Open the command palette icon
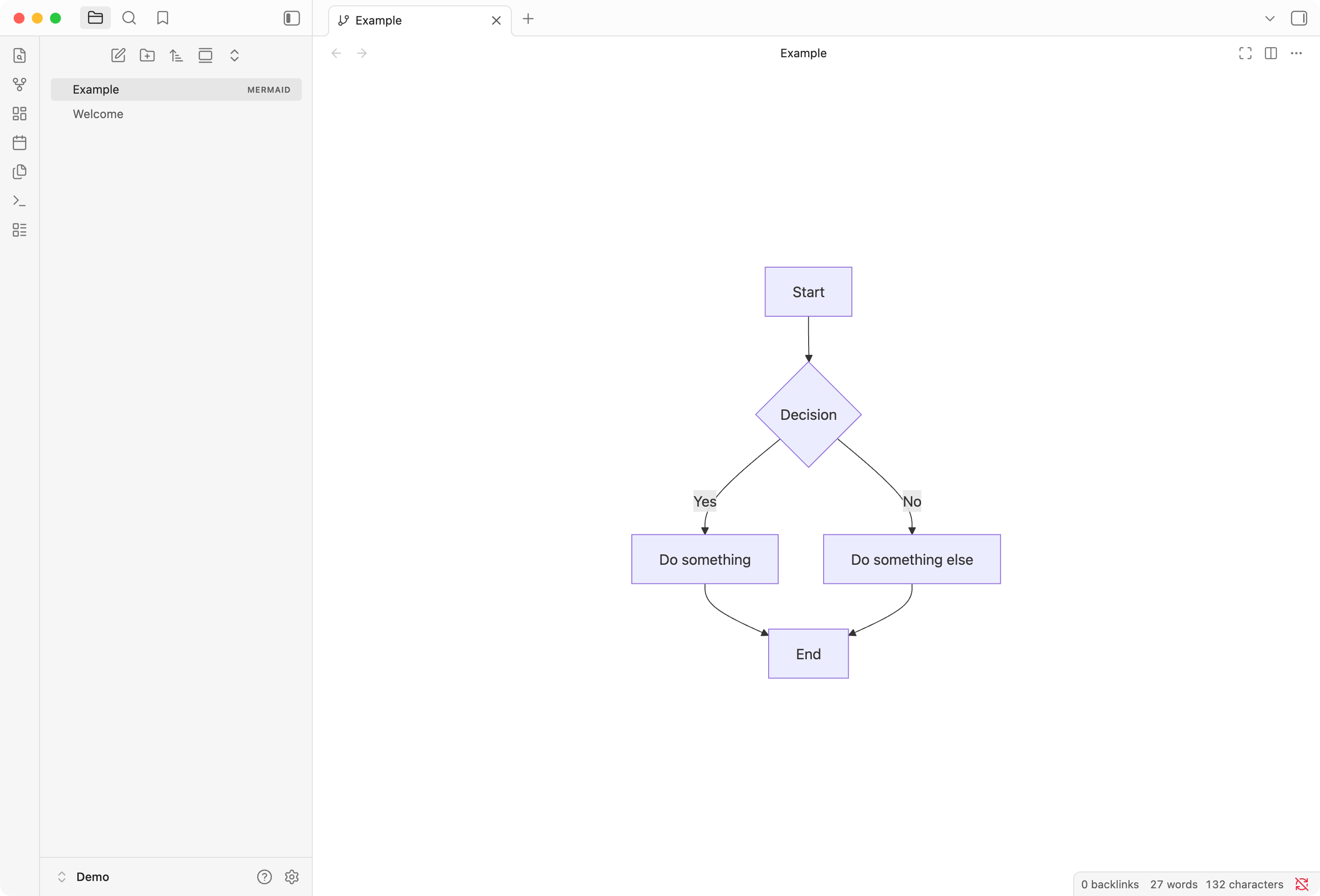 pos(19,201)
